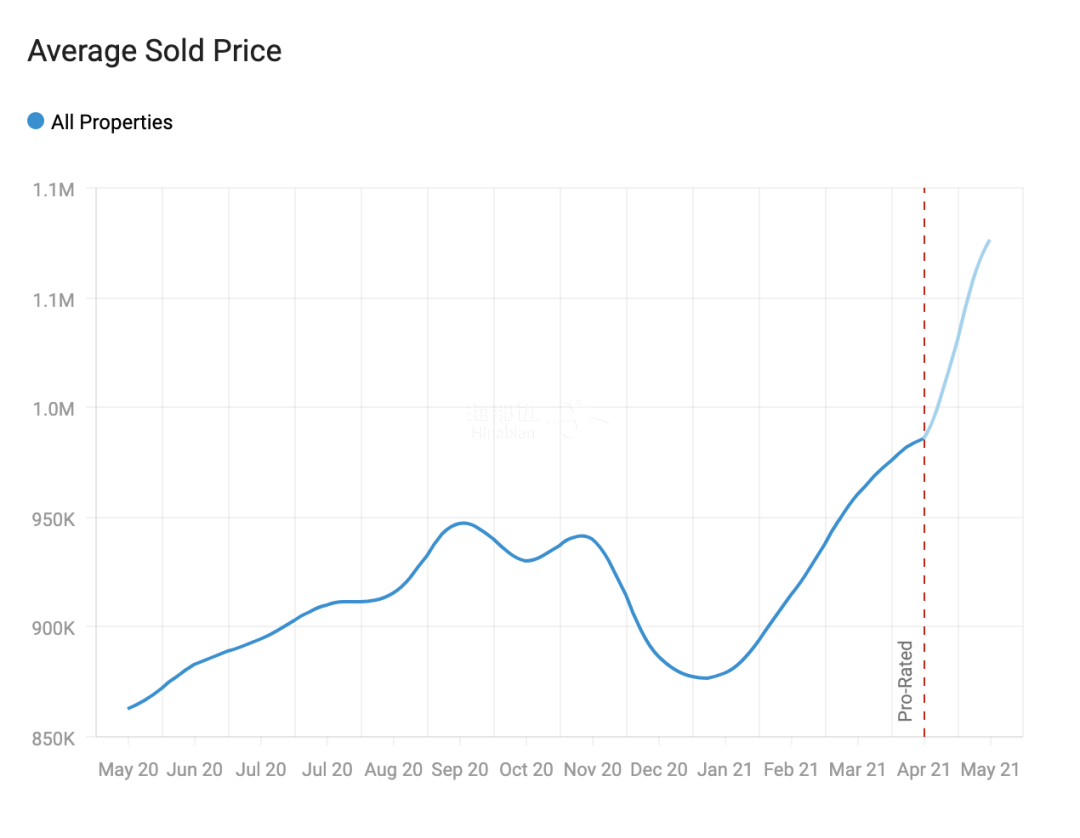Click the Nov 20 x-axis label
The width and height of the screenshot is (1080, 838).
pos(593,770)
